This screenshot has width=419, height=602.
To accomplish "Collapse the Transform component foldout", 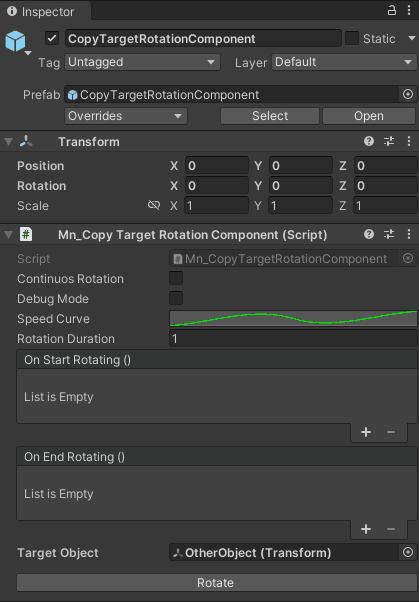I will point(8,142).
